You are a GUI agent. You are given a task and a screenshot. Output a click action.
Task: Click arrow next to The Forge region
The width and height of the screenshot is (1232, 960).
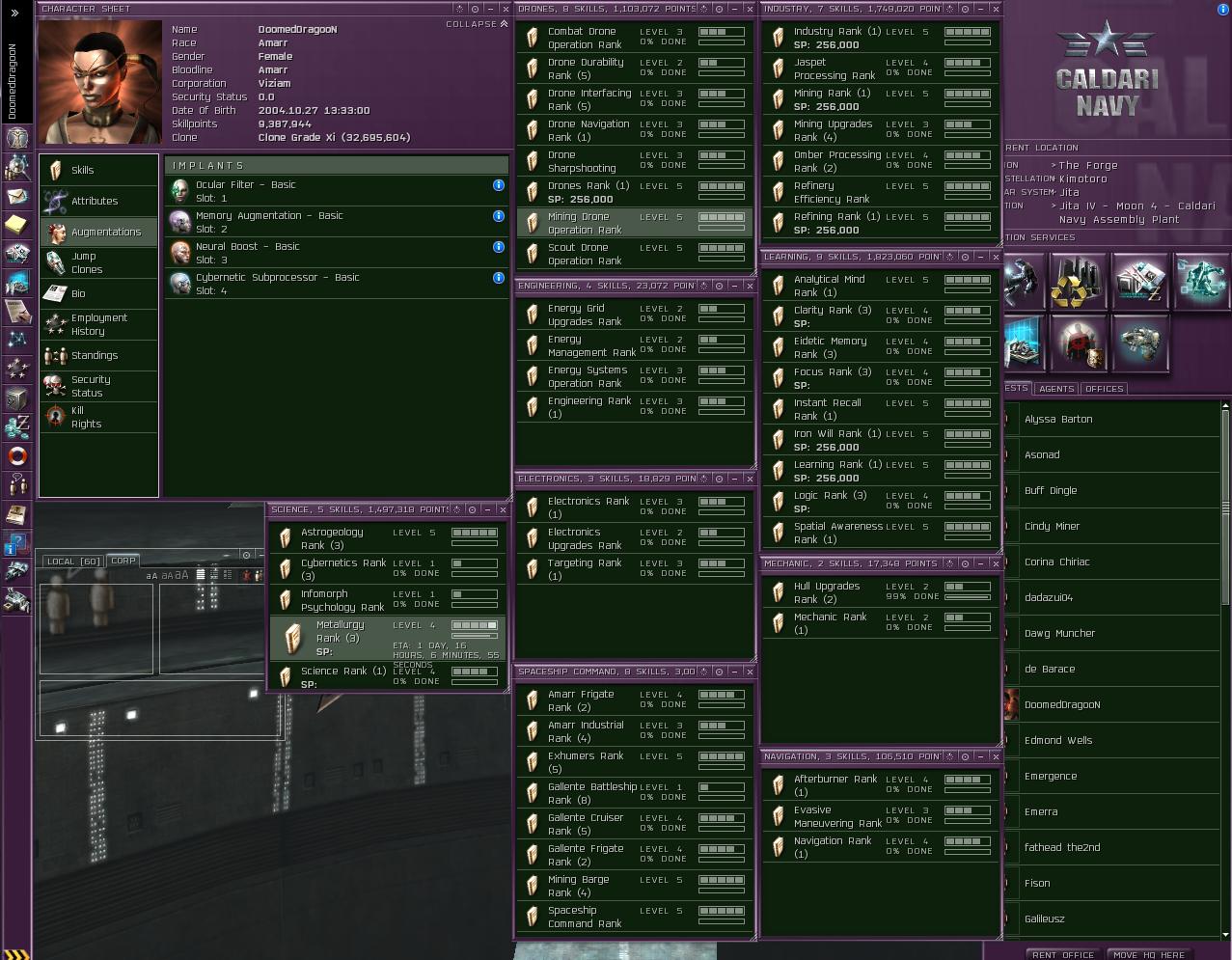click(x=1054, y=166)
